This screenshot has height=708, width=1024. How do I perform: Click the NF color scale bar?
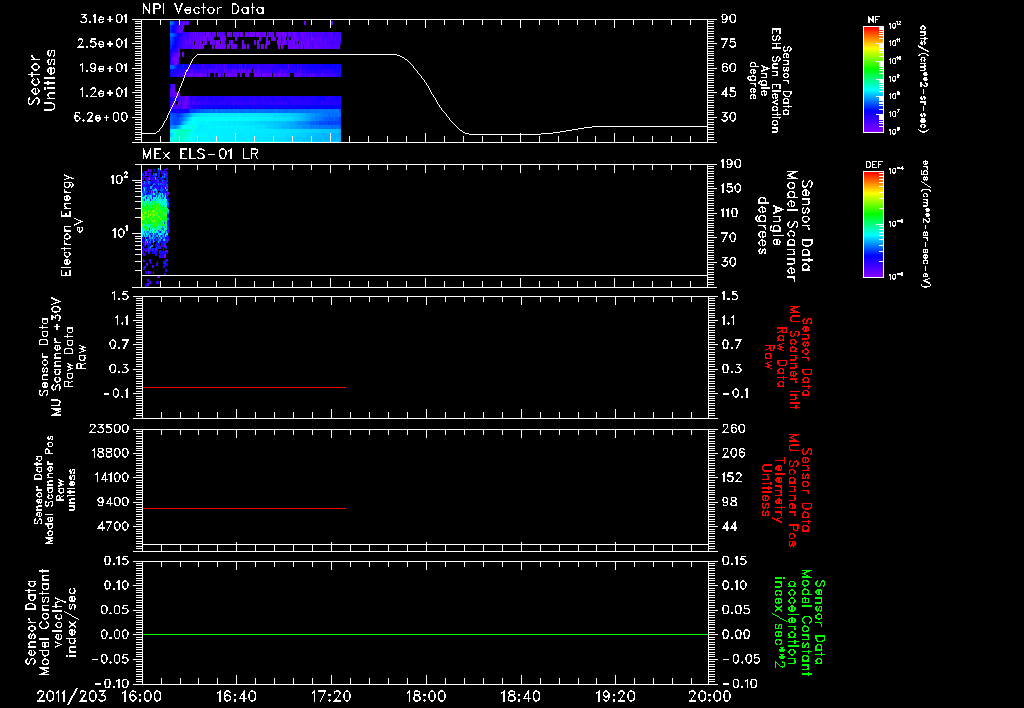pos(874,78)
